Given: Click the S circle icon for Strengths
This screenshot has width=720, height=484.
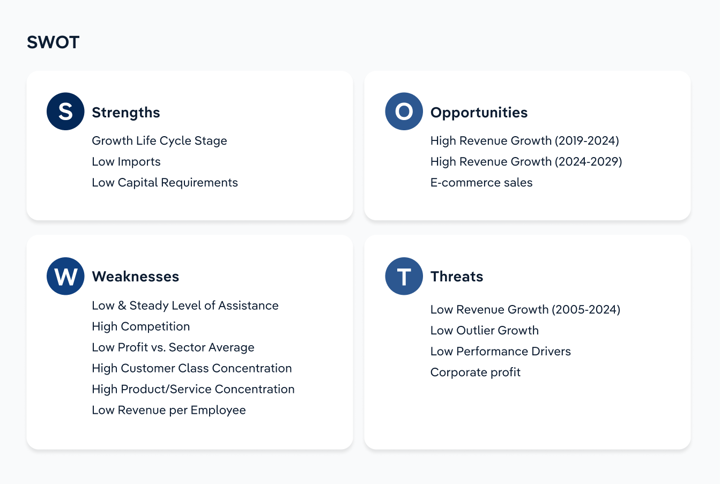Looking at the screenshot, I should pyautogui.click(x=65, y=112).
